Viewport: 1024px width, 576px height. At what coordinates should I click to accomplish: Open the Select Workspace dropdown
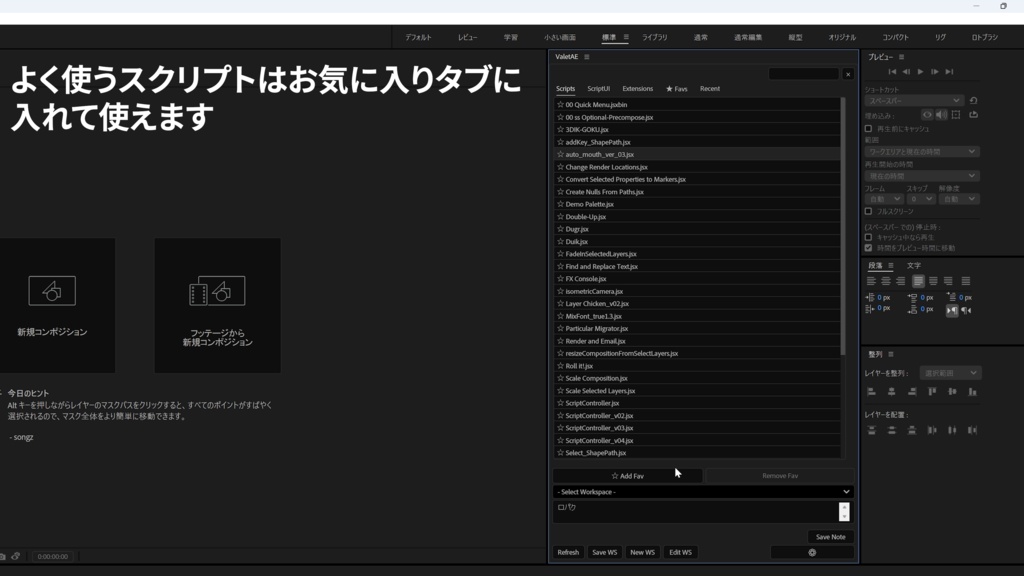[700, 491]
